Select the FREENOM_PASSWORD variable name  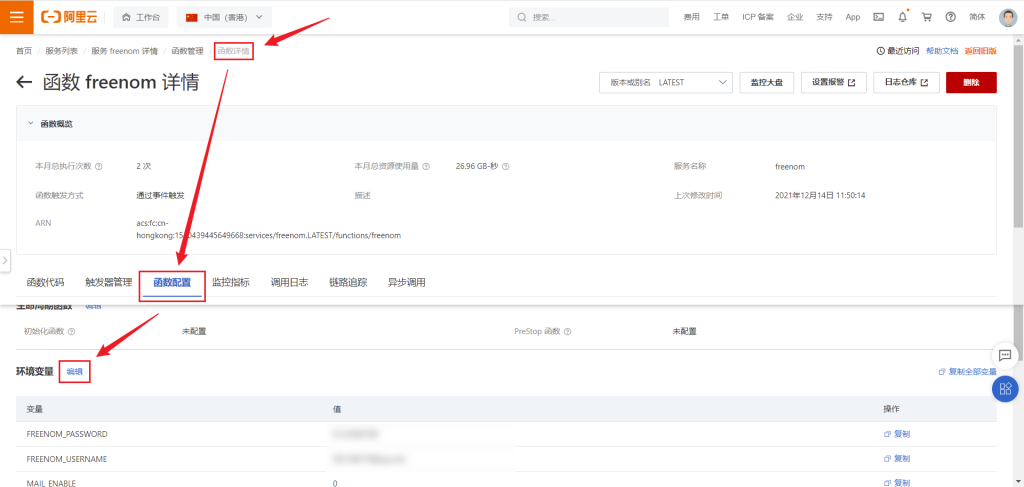coord(67,434)
